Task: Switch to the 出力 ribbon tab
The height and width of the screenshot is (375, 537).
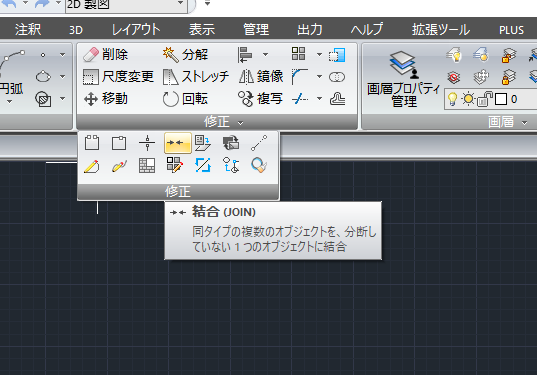Action: pyautogui.click(x=310, y=29)
